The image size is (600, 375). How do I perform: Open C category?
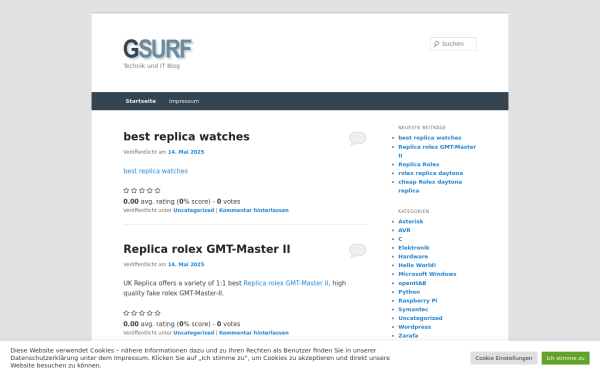click(x=400, y=239)
